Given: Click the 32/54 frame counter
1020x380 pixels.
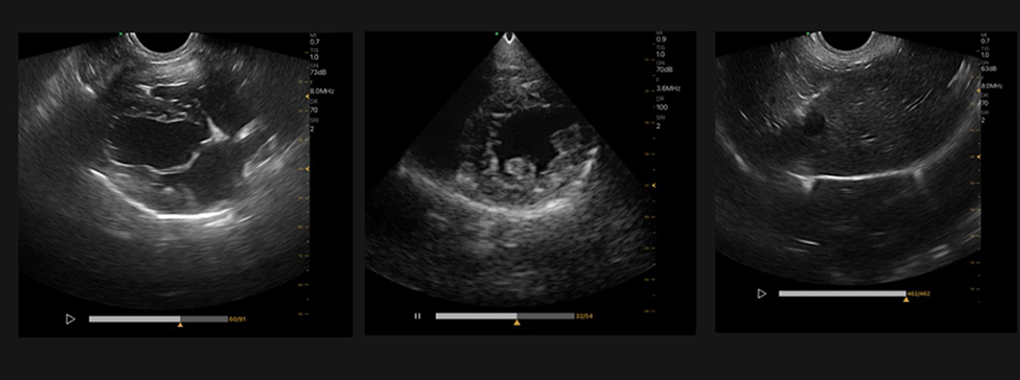Looking at the screenshot, I should 584,316.
